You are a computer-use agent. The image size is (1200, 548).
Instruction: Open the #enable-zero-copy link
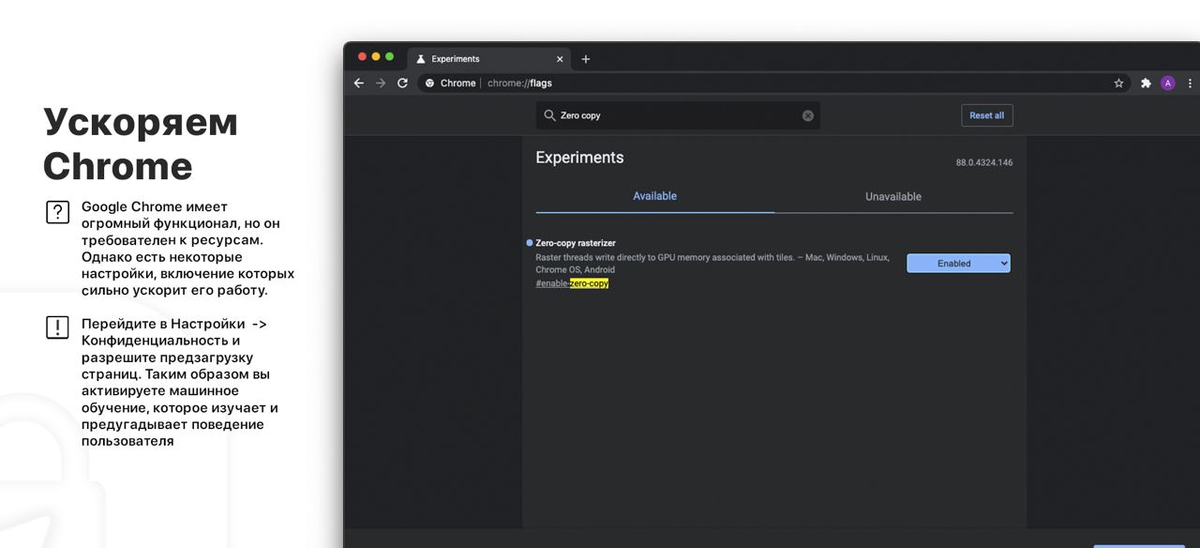(x=572, y=284)
